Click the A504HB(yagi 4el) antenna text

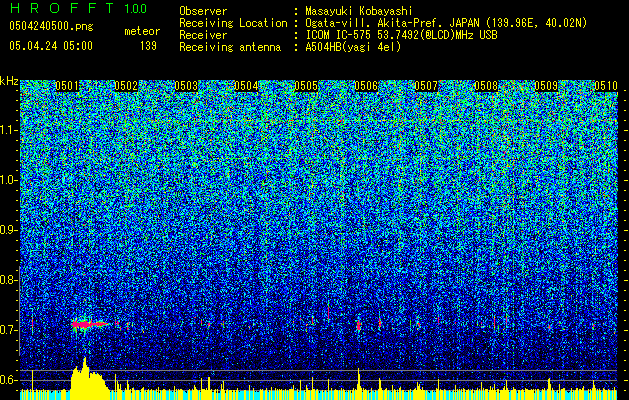click(353, 47)
